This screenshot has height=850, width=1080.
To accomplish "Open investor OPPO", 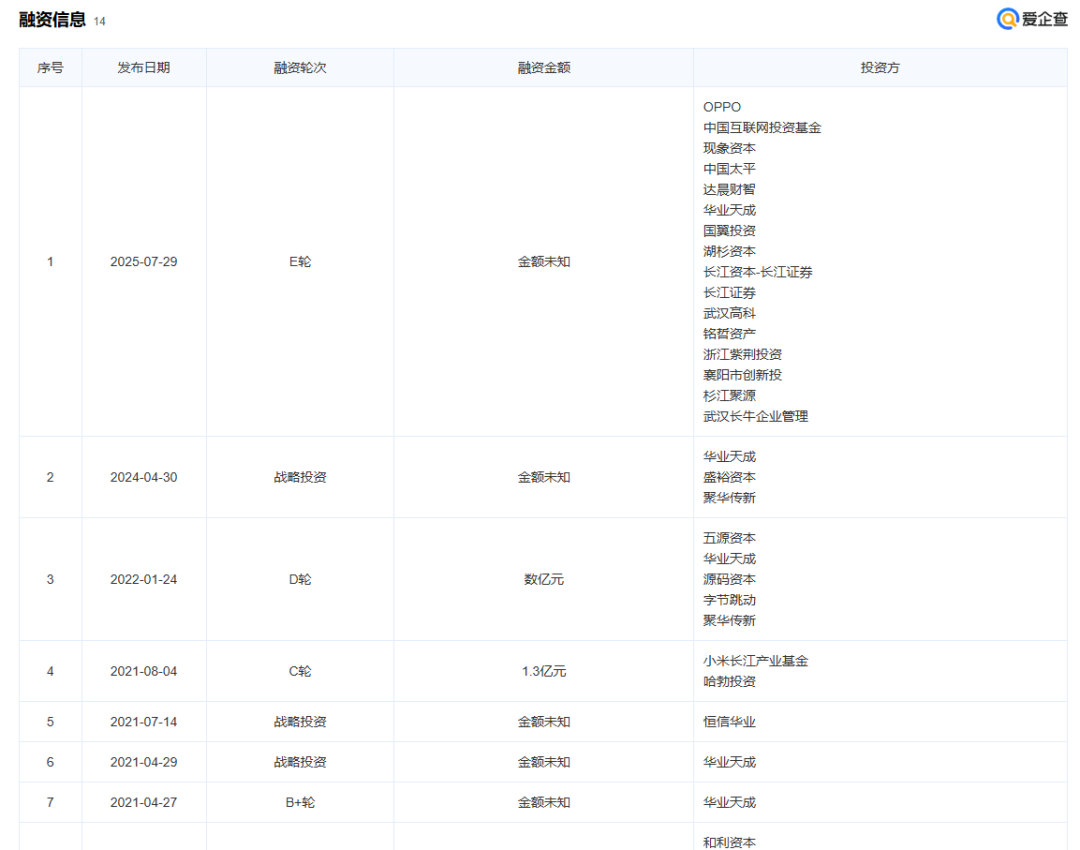I will [722, 107].
